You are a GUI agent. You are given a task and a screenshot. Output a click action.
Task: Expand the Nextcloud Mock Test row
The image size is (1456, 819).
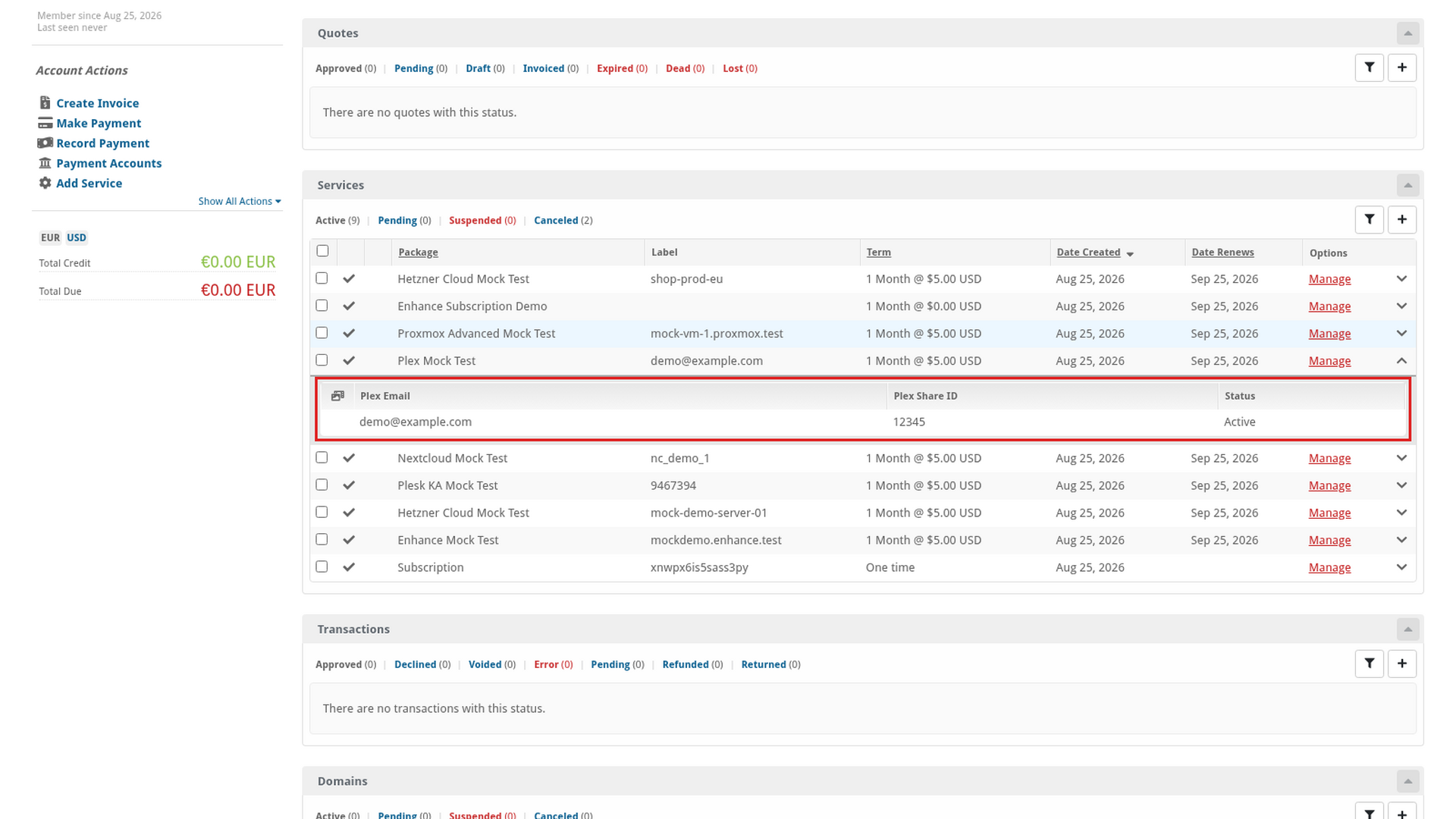coord(1401,458)
